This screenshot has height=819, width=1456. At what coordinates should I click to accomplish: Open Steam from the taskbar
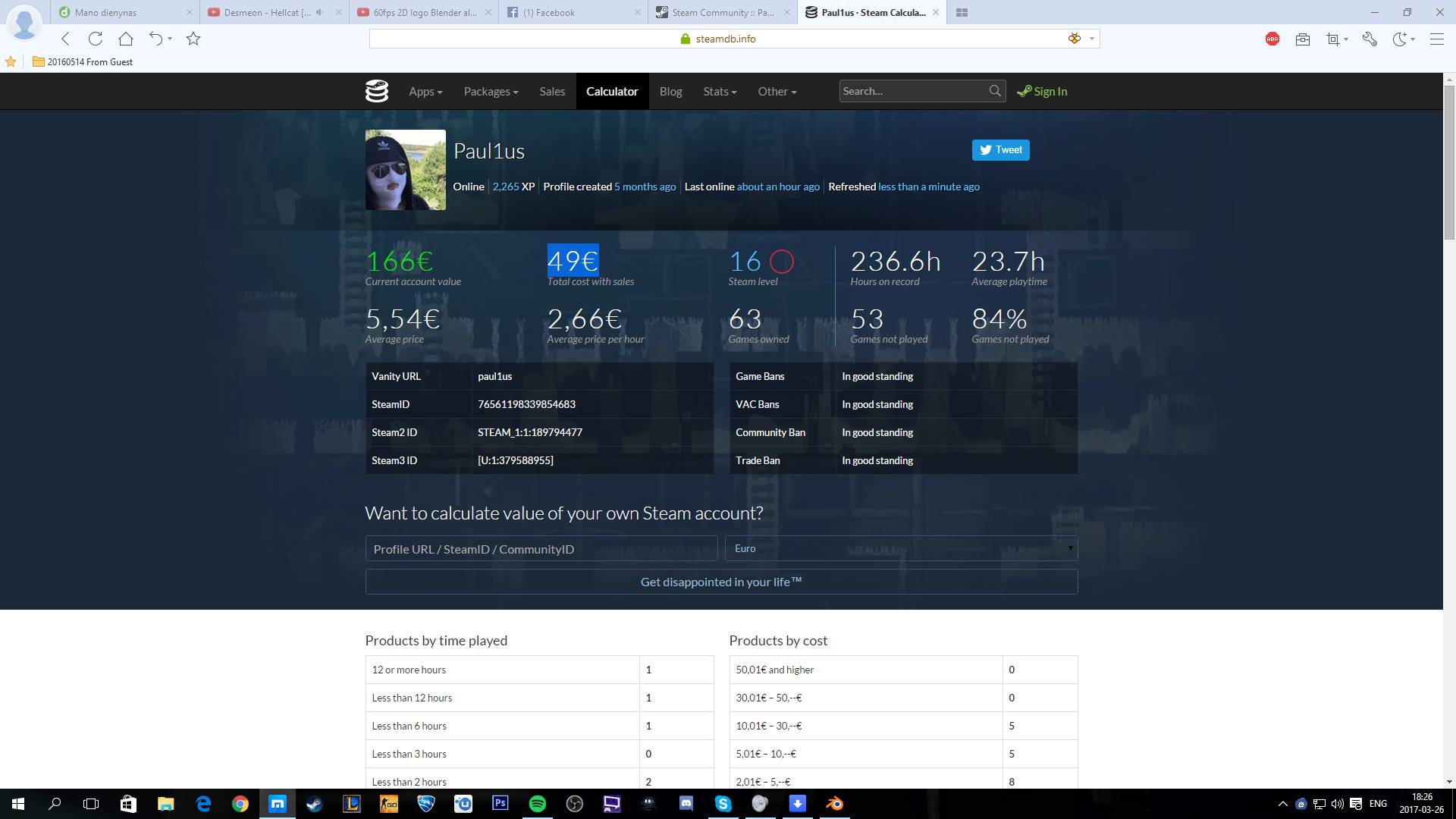coord(314,804)
